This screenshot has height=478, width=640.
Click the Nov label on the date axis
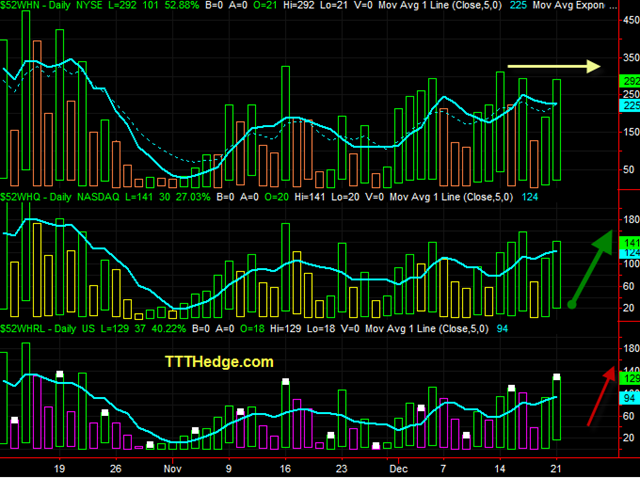coord(172,469)
